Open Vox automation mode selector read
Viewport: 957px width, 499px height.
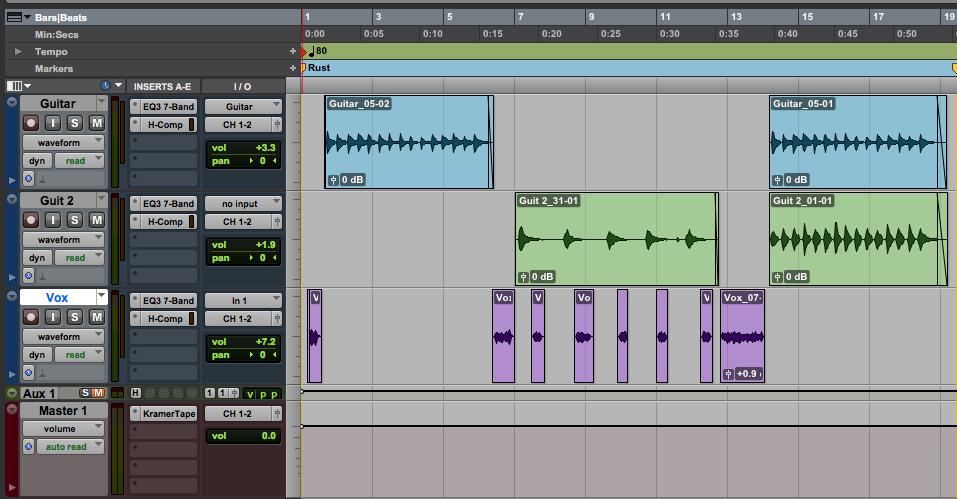tap(79, 355)
